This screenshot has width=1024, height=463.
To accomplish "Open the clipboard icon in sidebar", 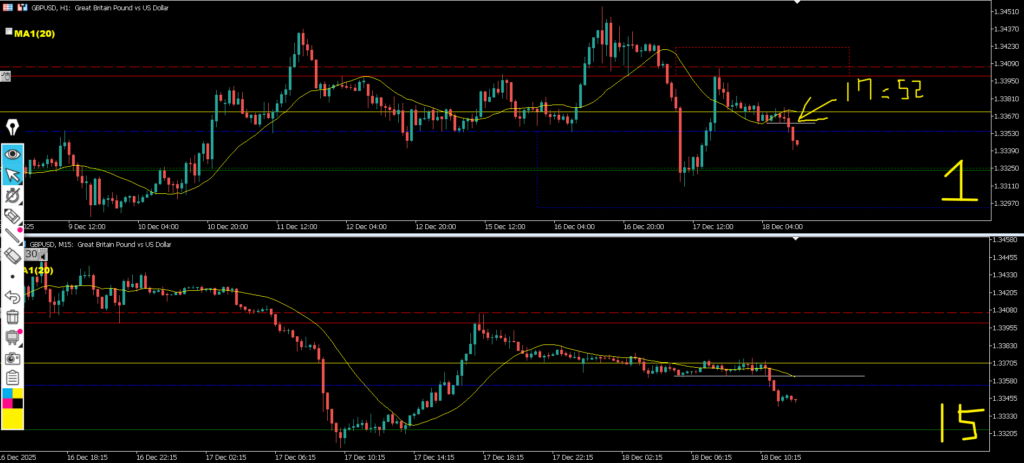I will (x=13, y=377).
